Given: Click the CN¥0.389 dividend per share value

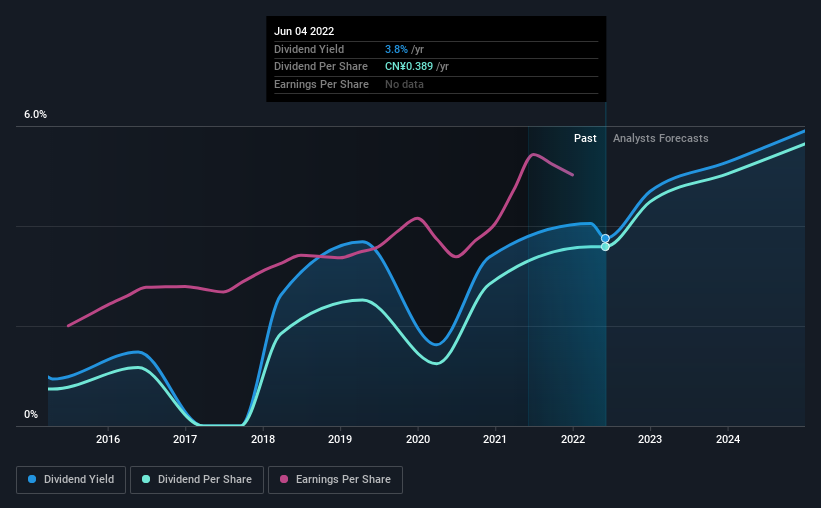Looking at the screenshot, I should (x=409, y=67).
